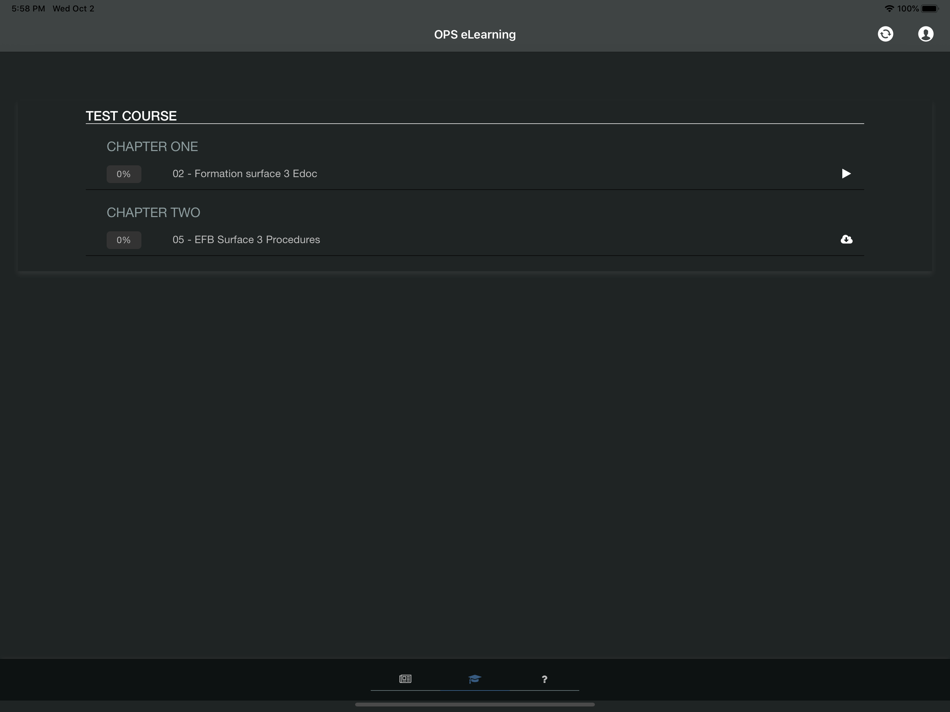The height and width of the screenshot is (712, 950).
Task: Click the CHAPTER ONE heading
Action: (x=152, y=147)
